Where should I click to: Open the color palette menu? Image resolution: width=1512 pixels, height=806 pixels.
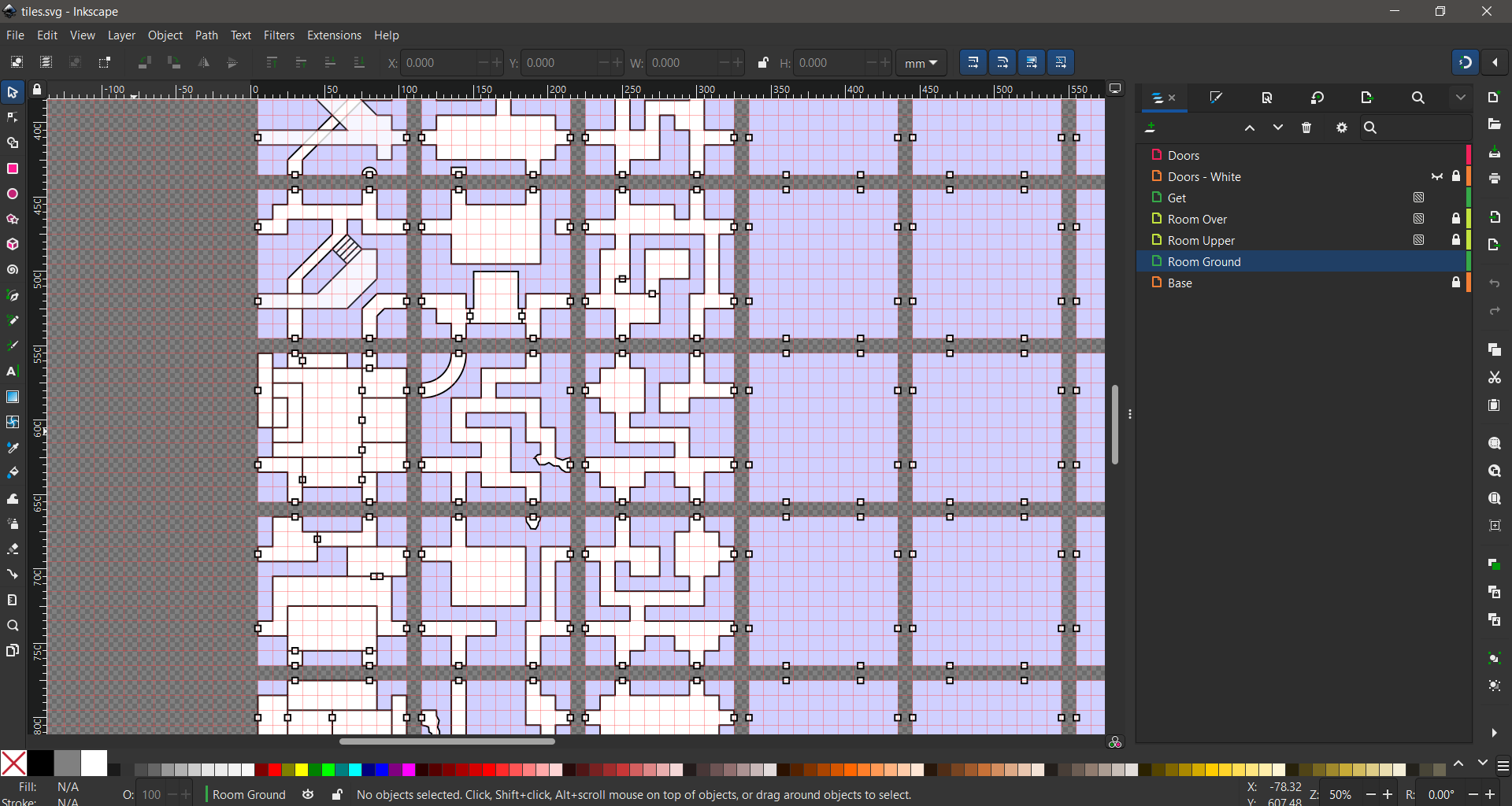1503,766
